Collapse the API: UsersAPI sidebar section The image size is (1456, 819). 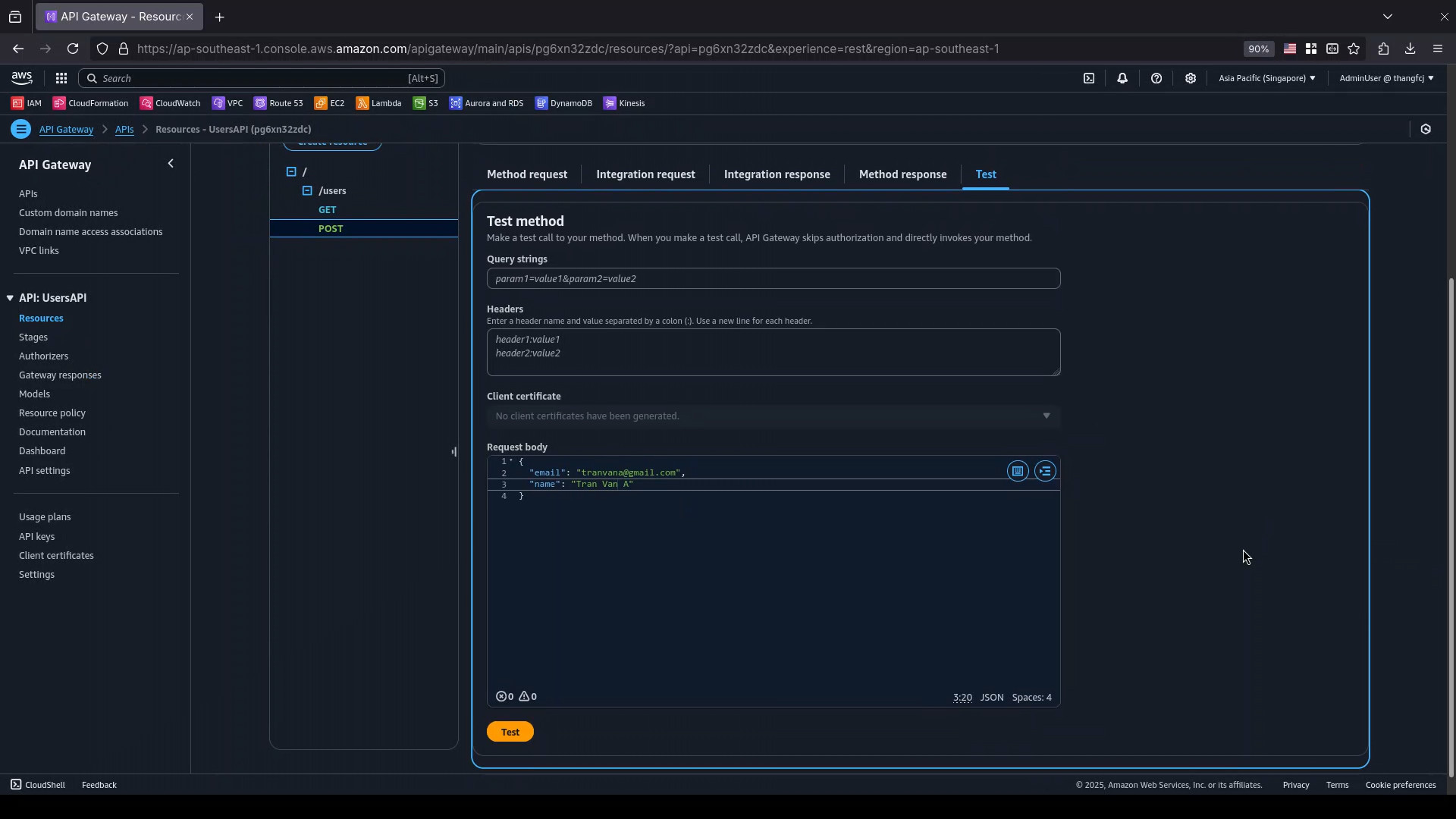10,298
